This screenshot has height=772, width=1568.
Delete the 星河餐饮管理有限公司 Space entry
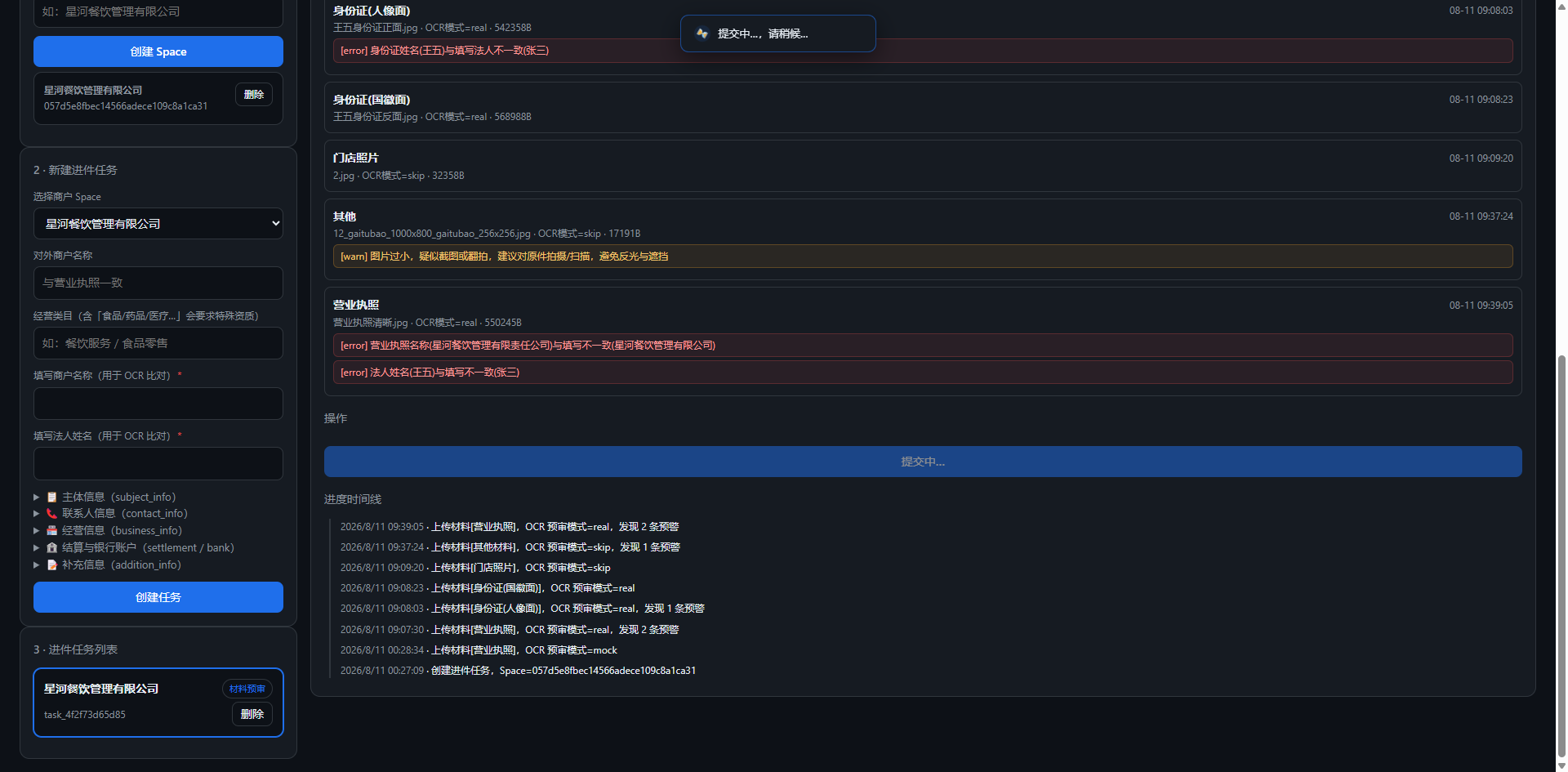coord(254,95)
